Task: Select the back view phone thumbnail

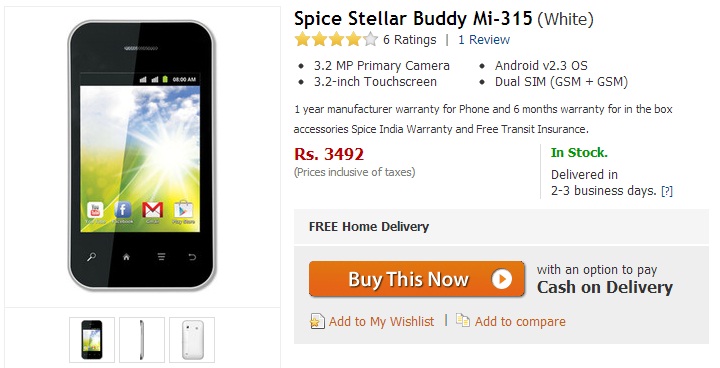Action: pyautogui.click(x=192, y=340)
